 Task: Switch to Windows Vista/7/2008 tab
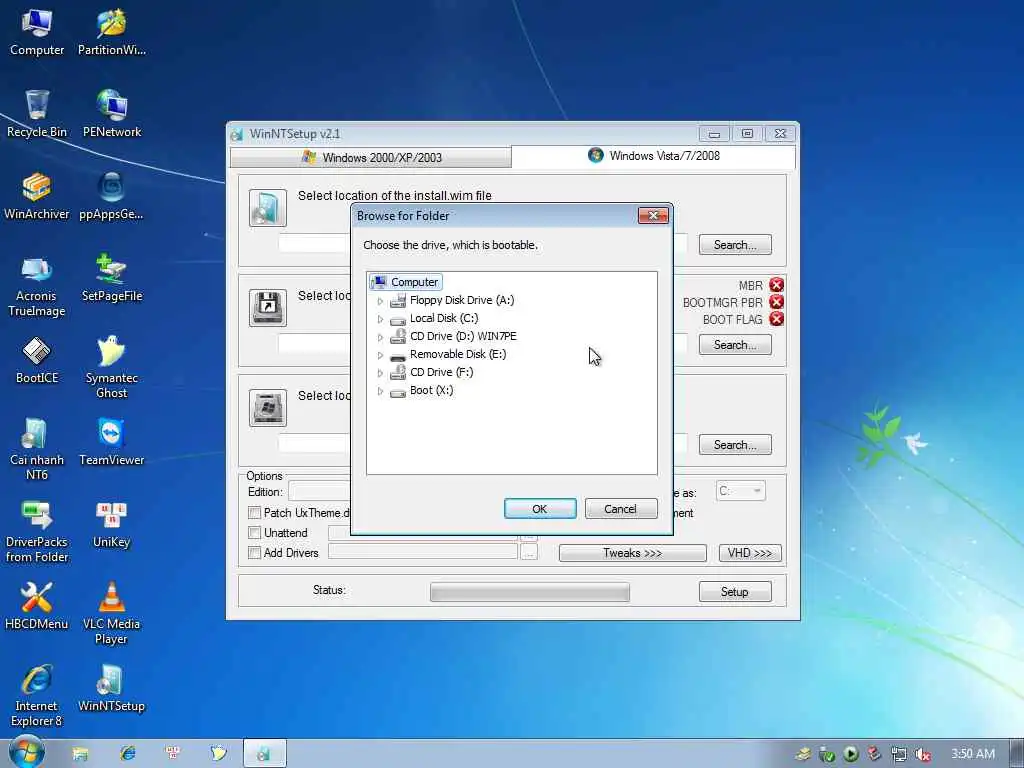click(x=654, y=156)
